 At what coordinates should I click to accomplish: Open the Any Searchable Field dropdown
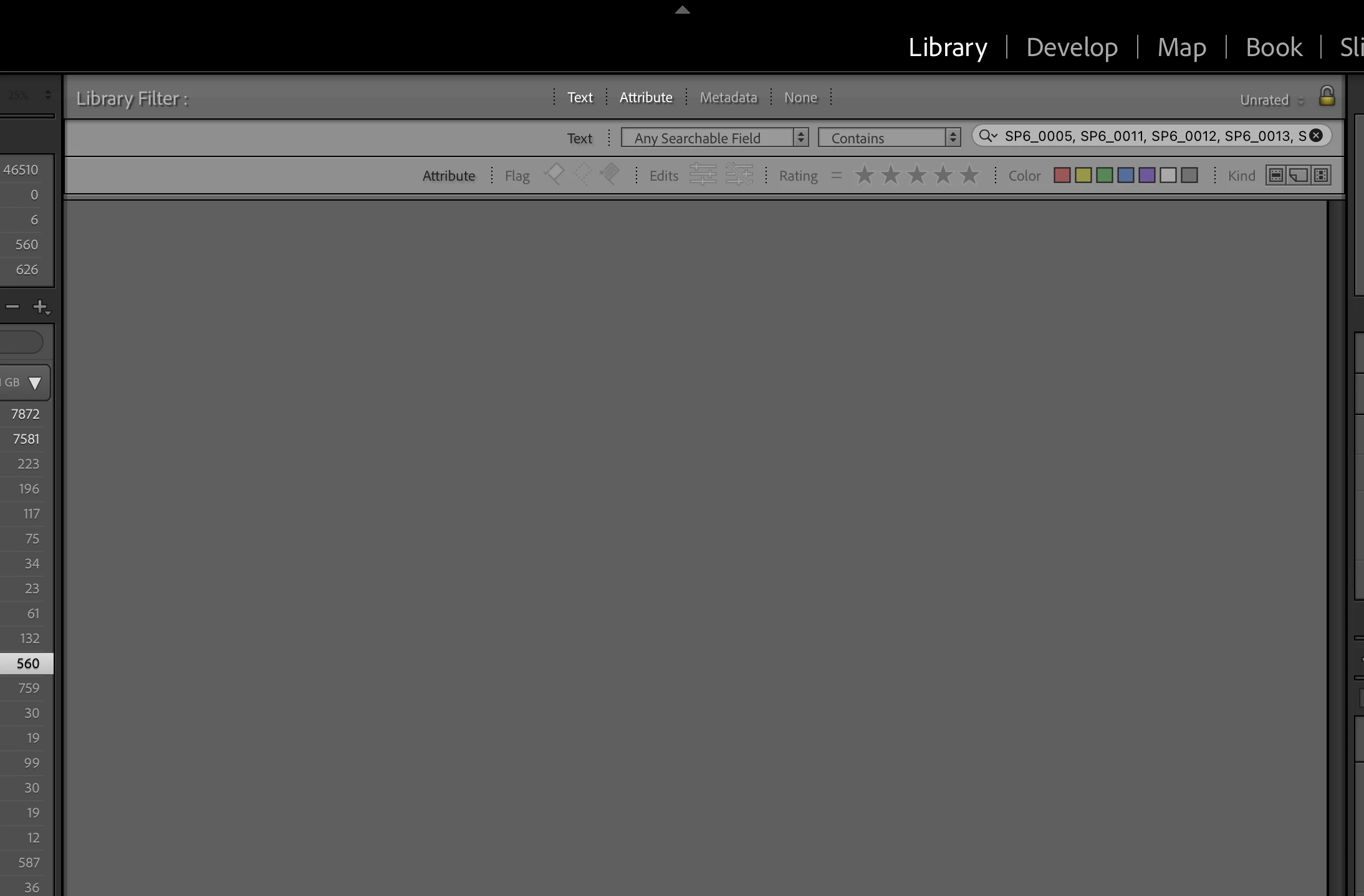coord(714,138)
